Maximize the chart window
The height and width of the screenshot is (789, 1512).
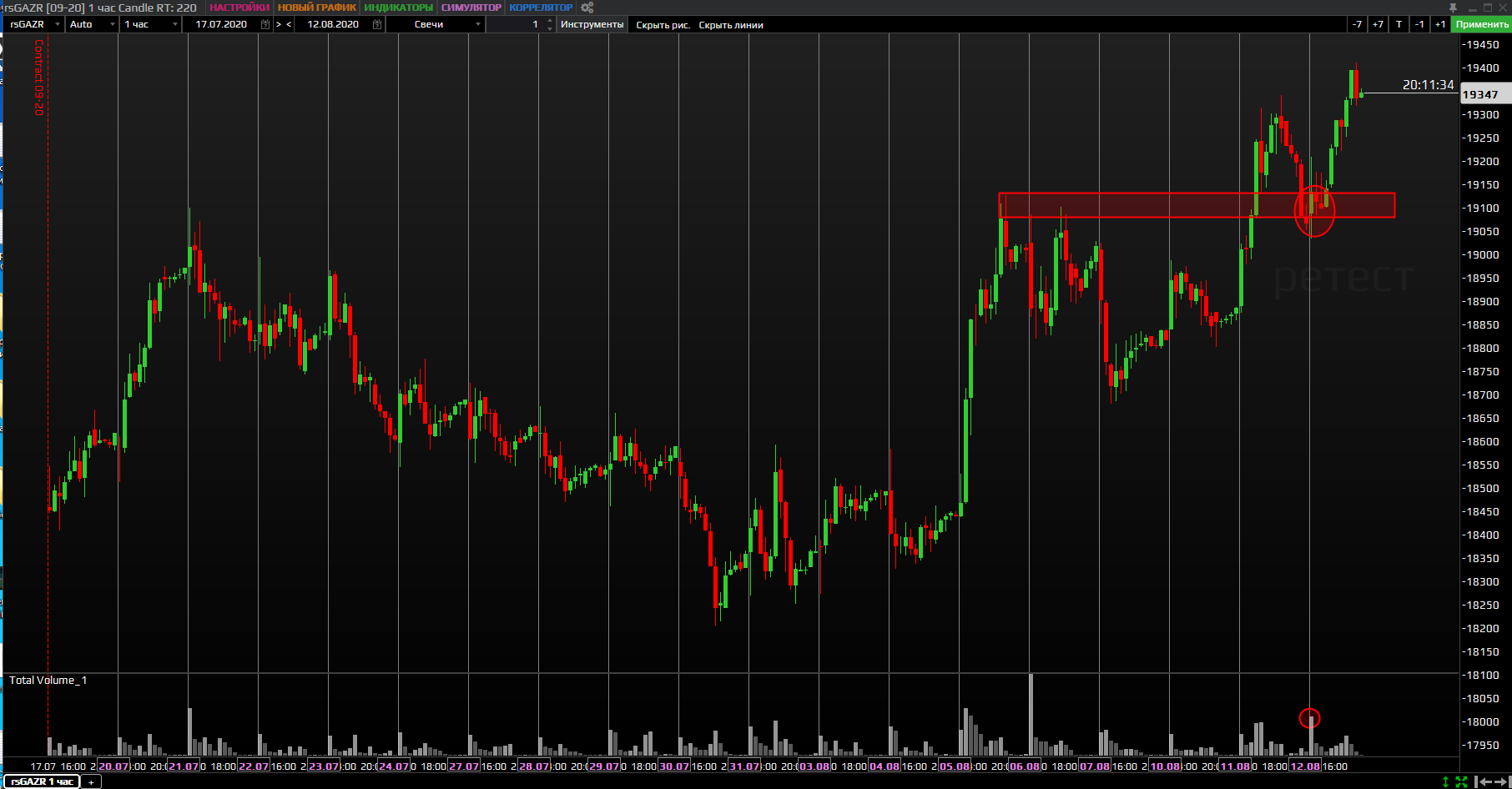[1488, 8]
